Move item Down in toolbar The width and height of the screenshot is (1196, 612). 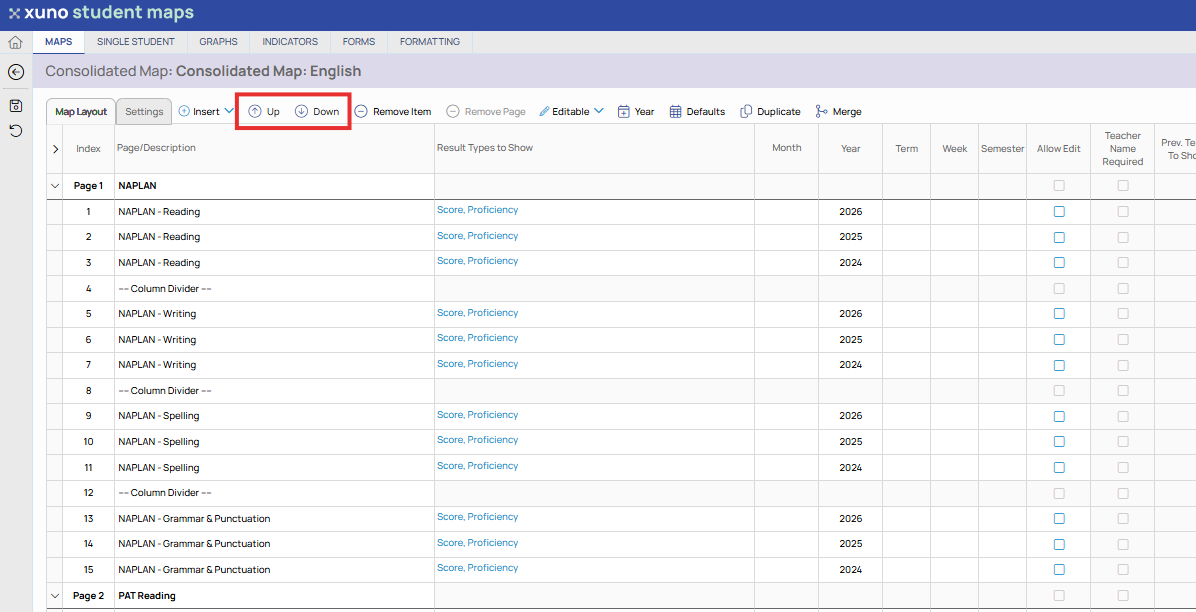pyautogui.click(x=317, y=111)
